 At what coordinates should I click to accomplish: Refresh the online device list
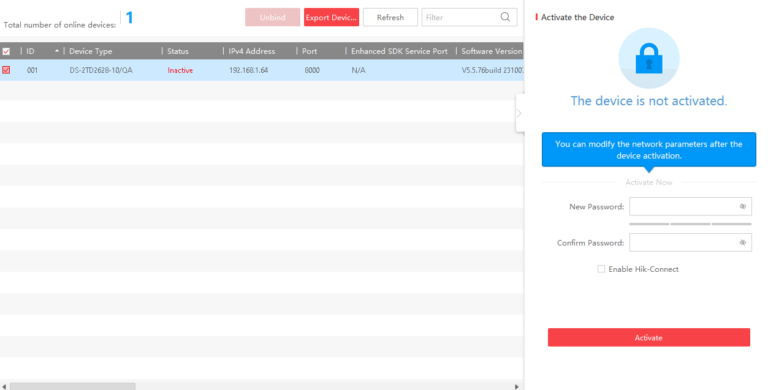coord(390,17)
